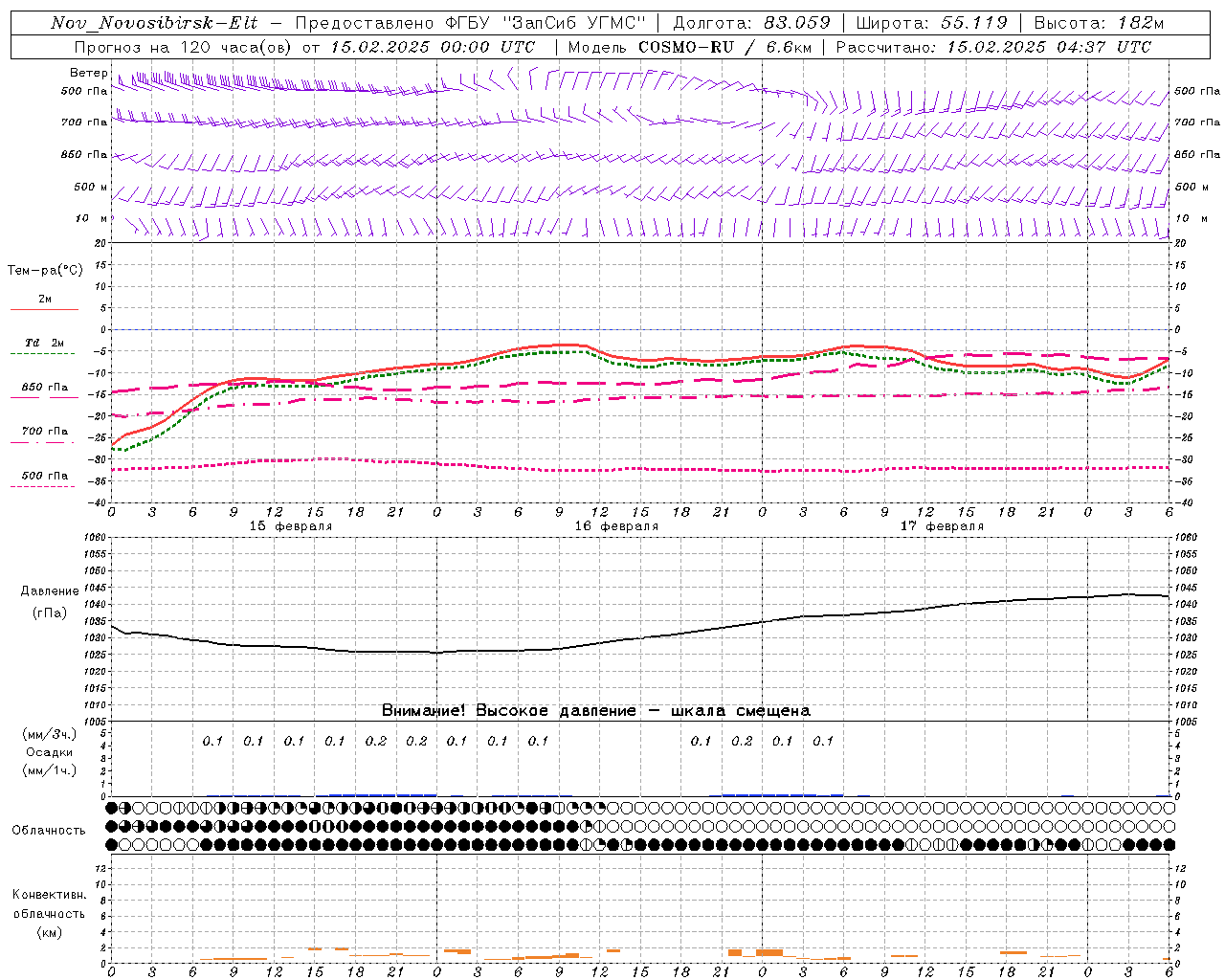Click the 'Предоставлено ФГБУ "ЗапСиб УГМС"' provider text
This screenshot has width=1225, height=980.
pyautogui.click(x=471, y=23)
